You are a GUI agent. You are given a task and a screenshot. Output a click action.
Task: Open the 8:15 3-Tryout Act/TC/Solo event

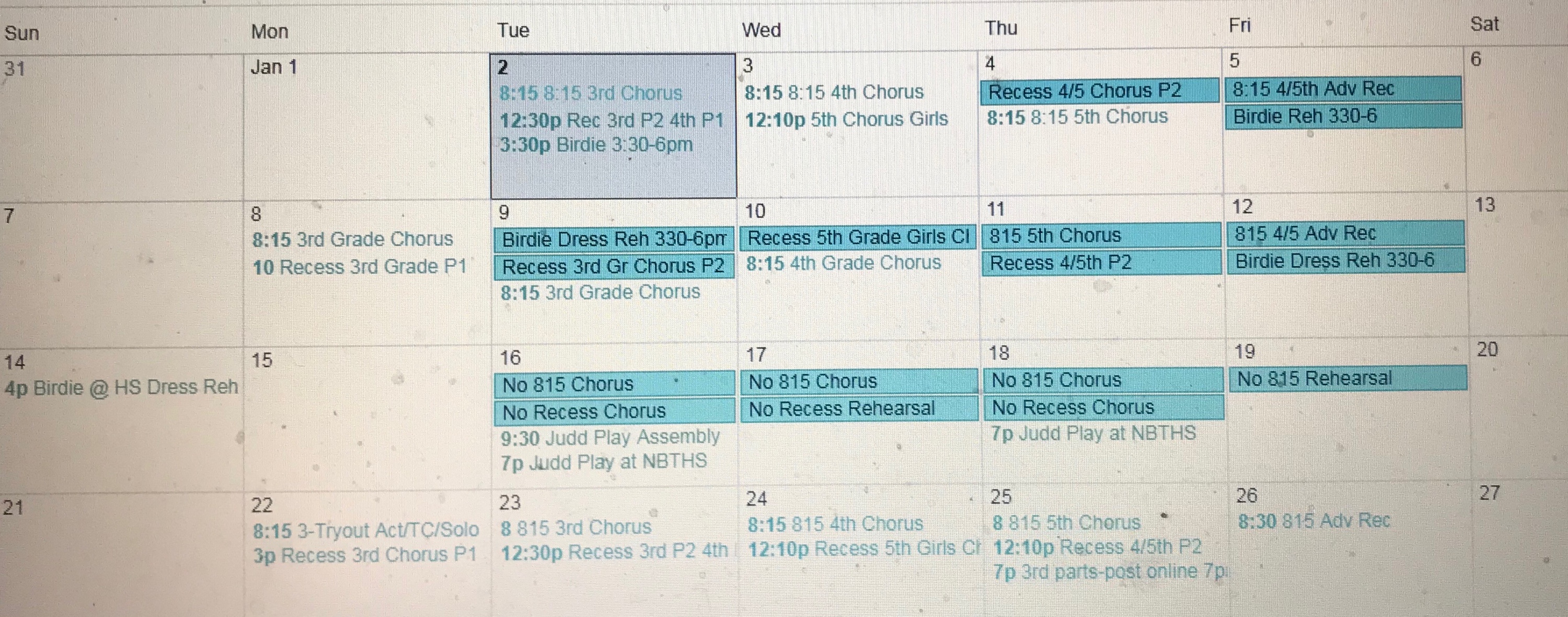(366, 530)
